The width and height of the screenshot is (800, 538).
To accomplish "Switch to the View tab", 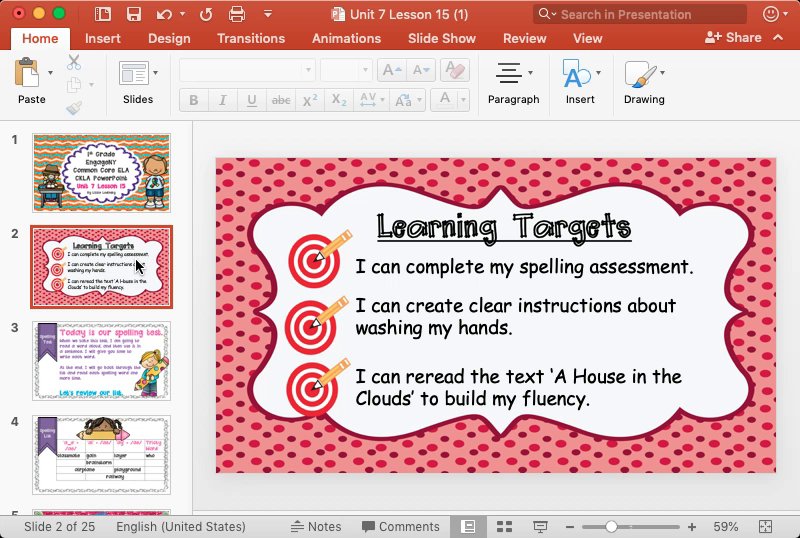I will 587,38.
